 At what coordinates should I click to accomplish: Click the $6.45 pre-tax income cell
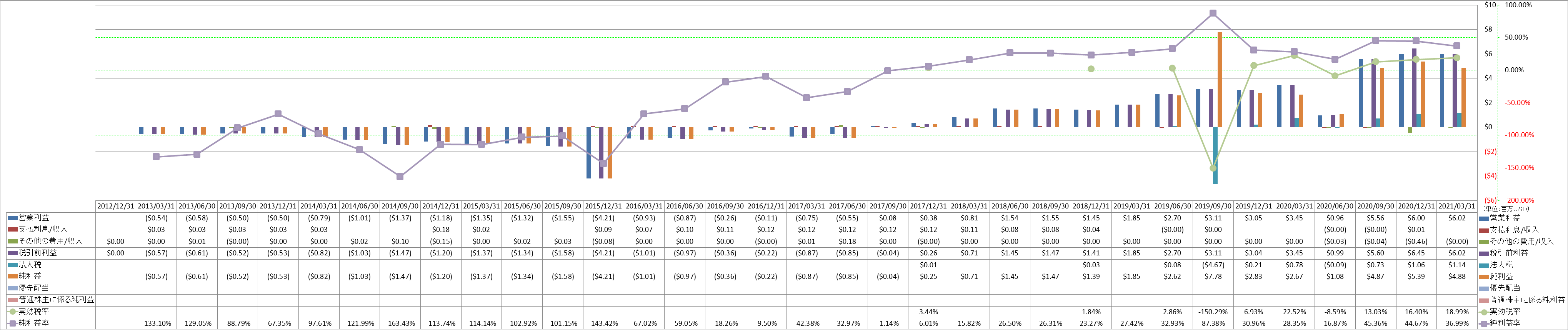coord(1416,253)
